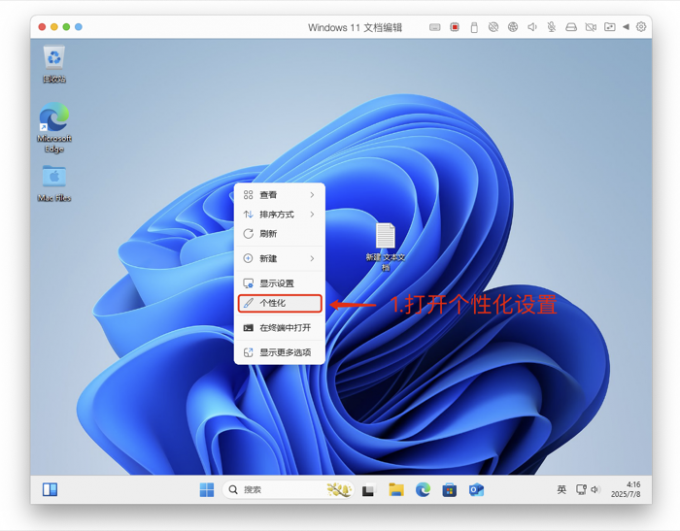Select the Mac Files folder icon
The height and width of the screenshot is (531, 680).
pos(54,184)
